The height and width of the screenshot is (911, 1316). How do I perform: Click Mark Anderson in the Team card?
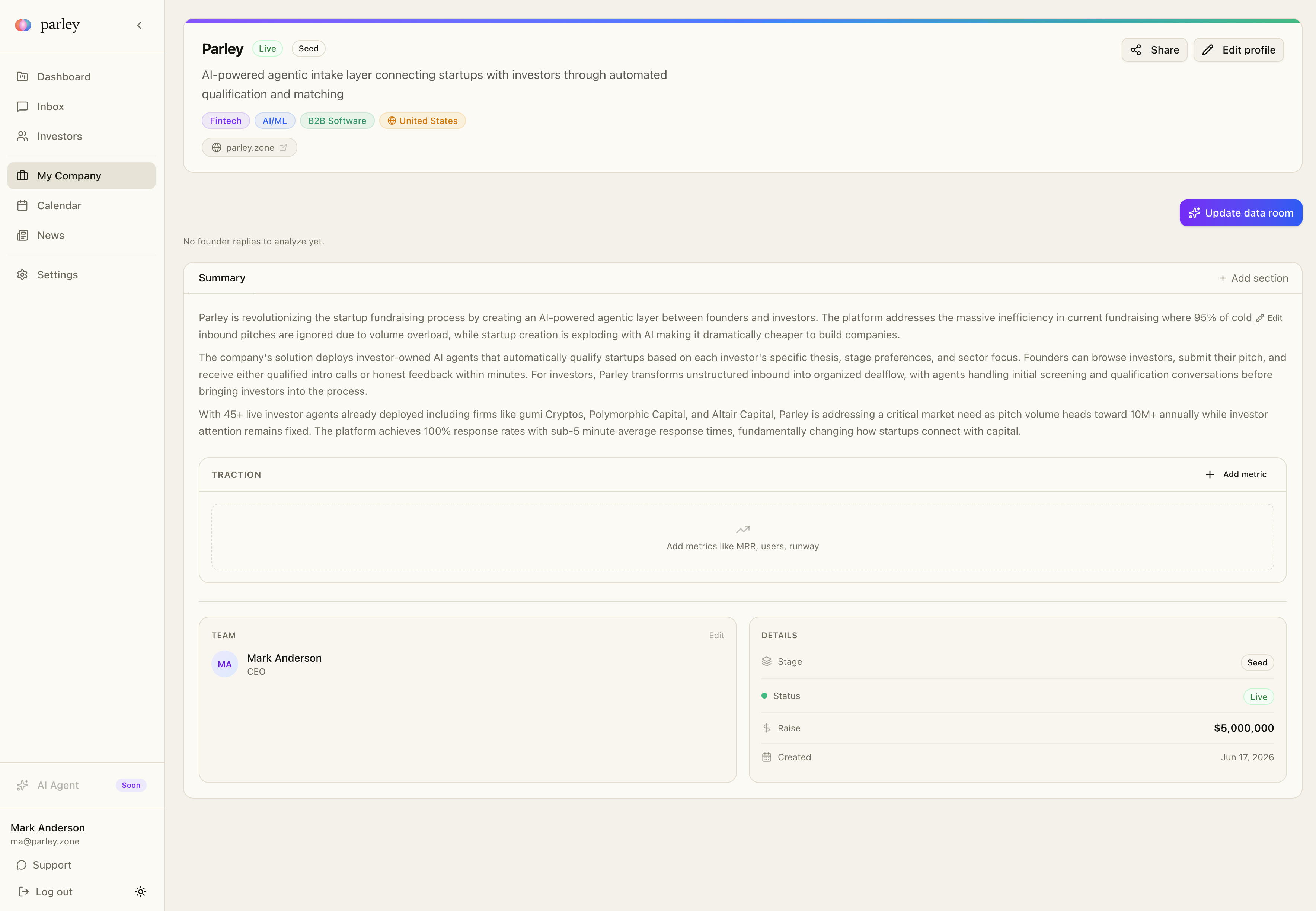coord(284,658)
